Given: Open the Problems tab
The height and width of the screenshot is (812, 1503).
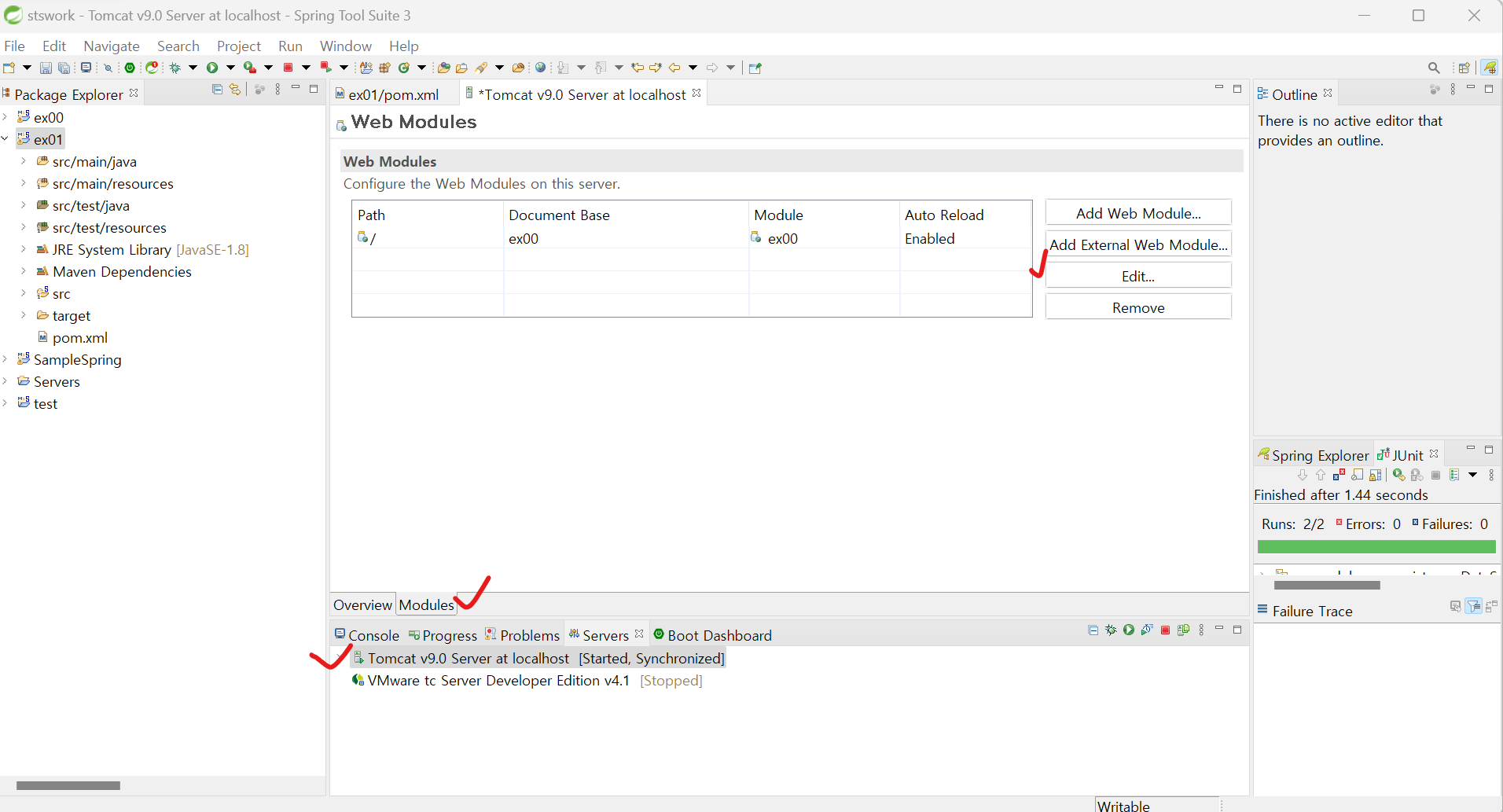Looking at the screenshot, I should 523,635.
